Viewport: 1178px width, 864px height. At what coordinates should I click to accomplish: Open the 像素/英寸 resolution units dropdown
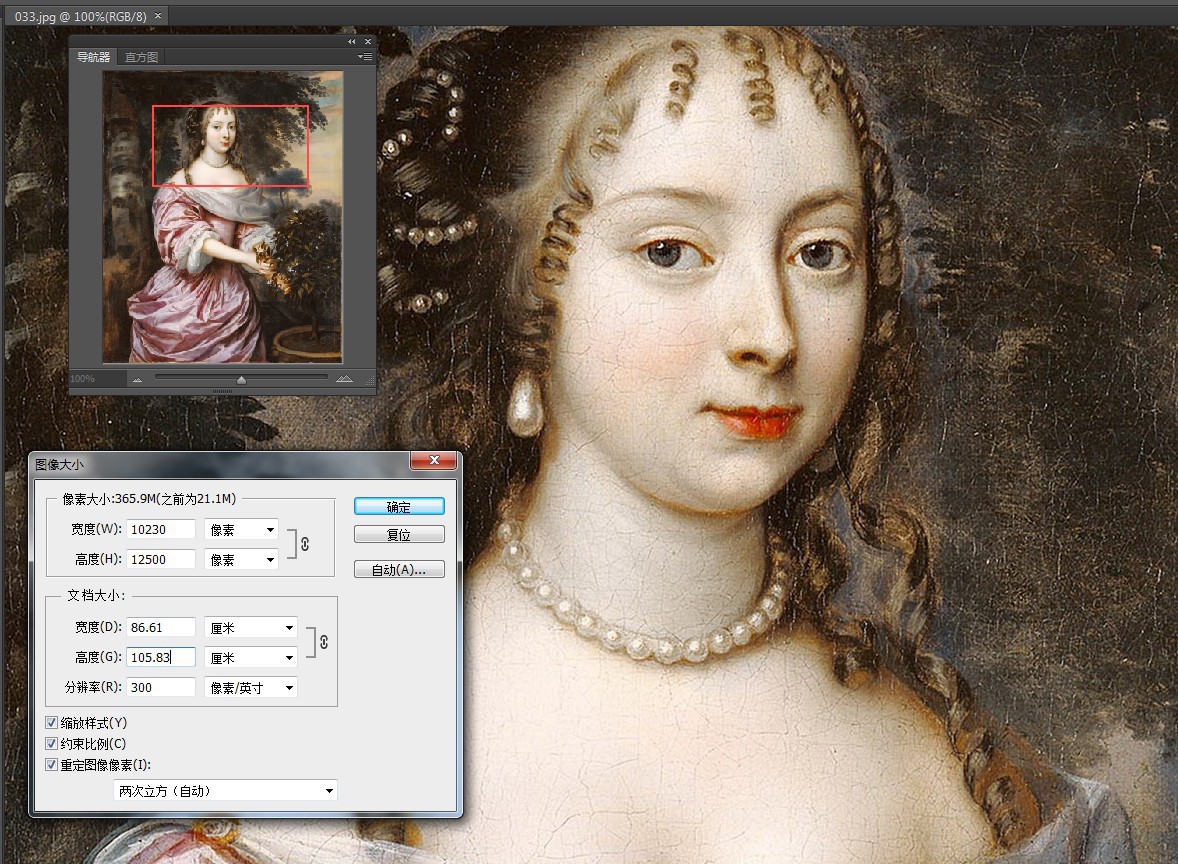pyautogui.click(x=251, y=687)
